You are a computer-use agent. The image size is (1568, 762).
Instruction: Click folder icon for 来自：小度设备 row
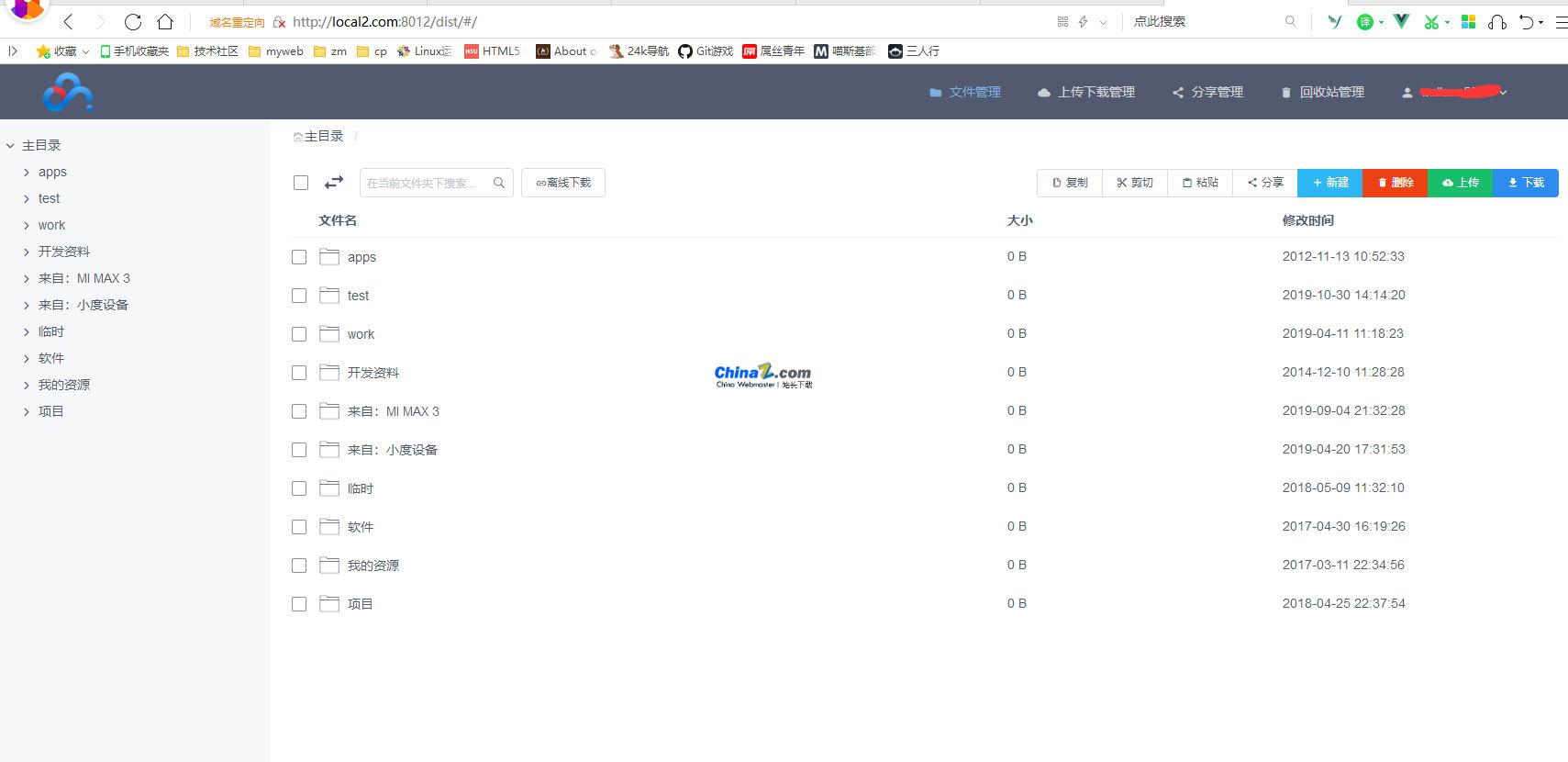point(329,450)
